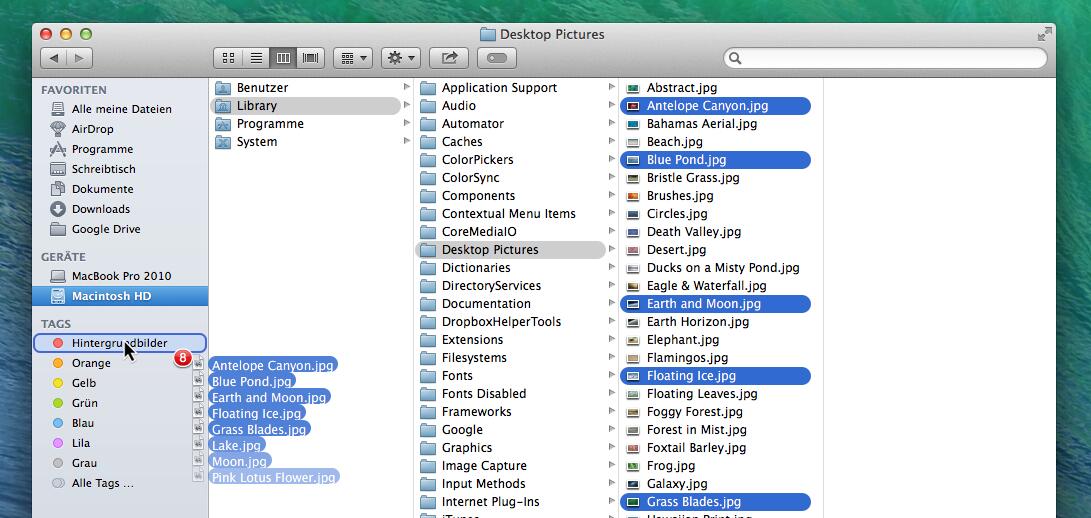Screen dimensions: 1091x518
Task: Switch to icon view
Action: click(x=228, y=58)
